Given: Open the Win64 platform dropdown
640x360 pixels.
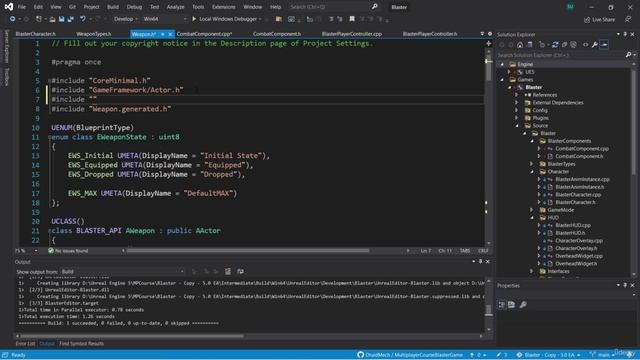Looking at the screenshot, I should [164, 19].
